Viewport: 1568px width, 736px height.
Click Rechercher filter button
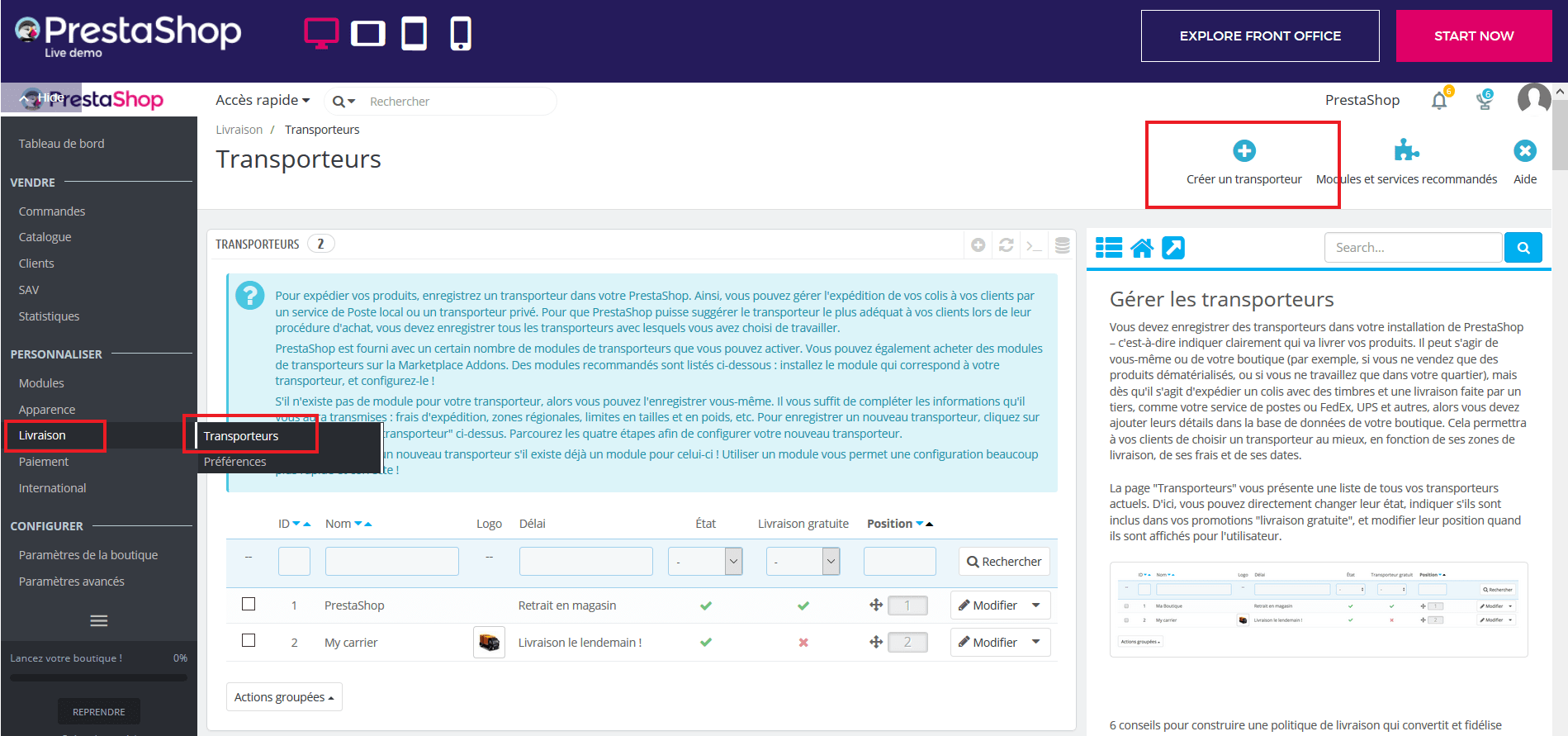(x=1004, y=562)
